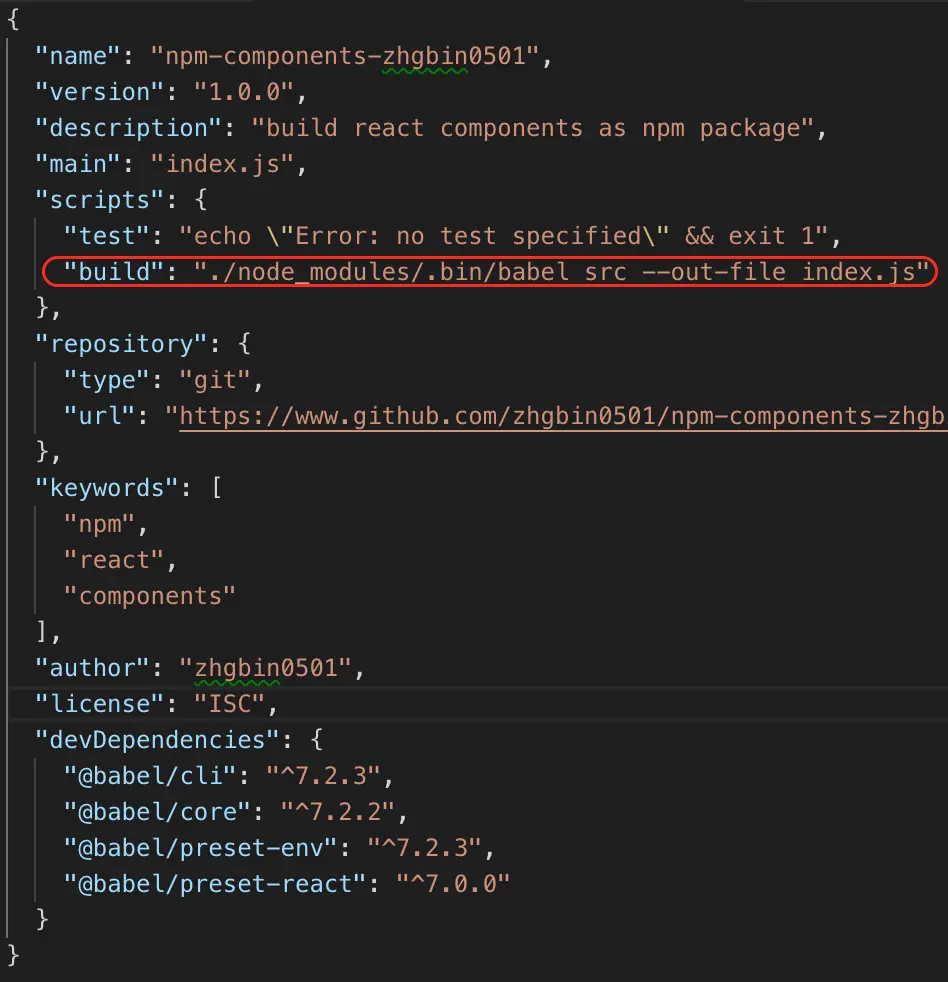948x982 pixels.
Task: Click the "devDependencies" key
Action: point(157,740)
